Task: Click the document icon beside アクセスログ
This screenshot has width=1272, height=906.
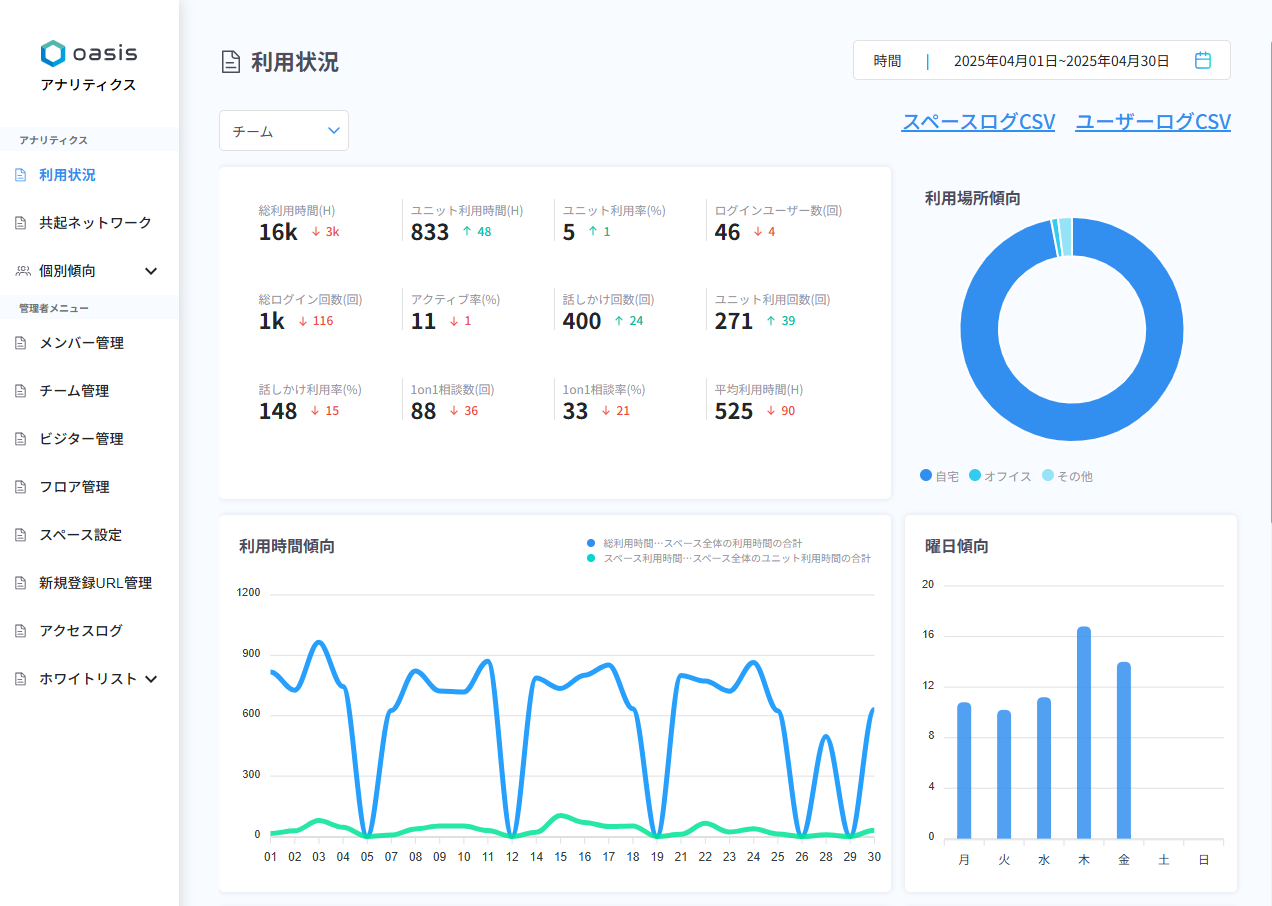Action: click(22, 631)
